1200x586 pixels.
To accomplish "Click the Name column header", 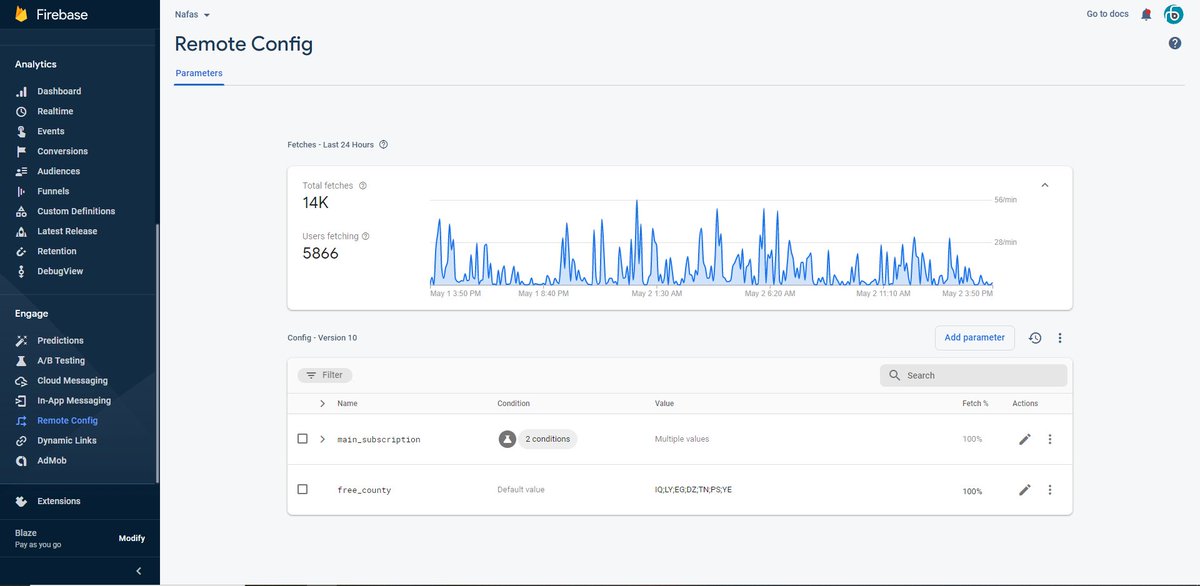I will (x=347, y=403).
